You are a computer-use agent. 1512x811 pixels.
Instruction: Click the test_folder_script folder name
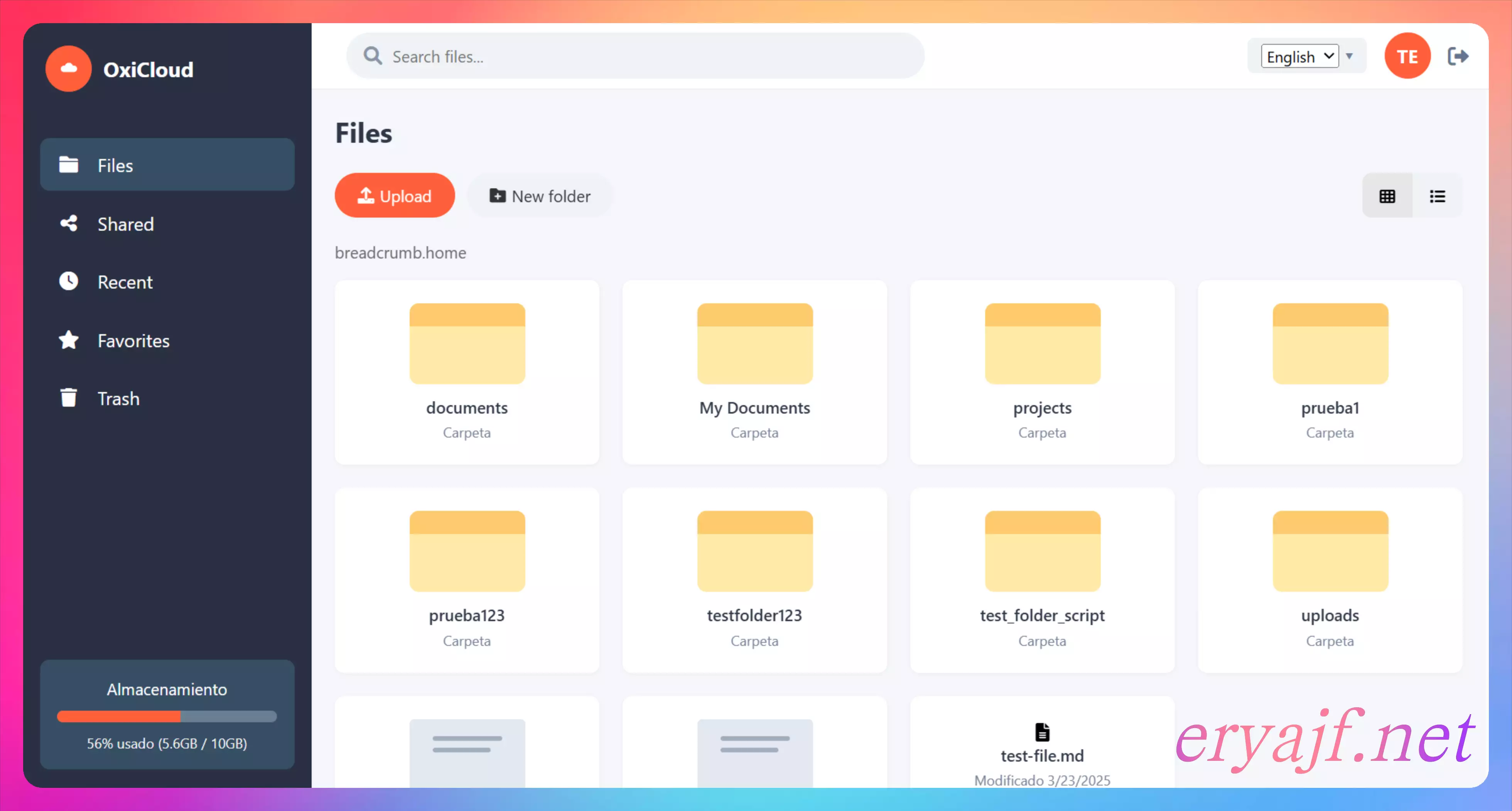click(x=1043, y=615)
